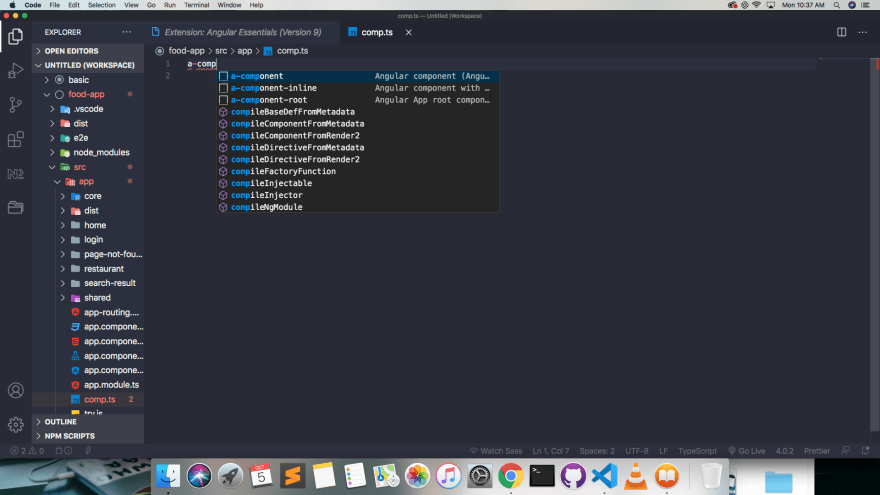880x495 pixels.
Task: Collapse the Untitled (Workspace) section
Action: [88, 65]
